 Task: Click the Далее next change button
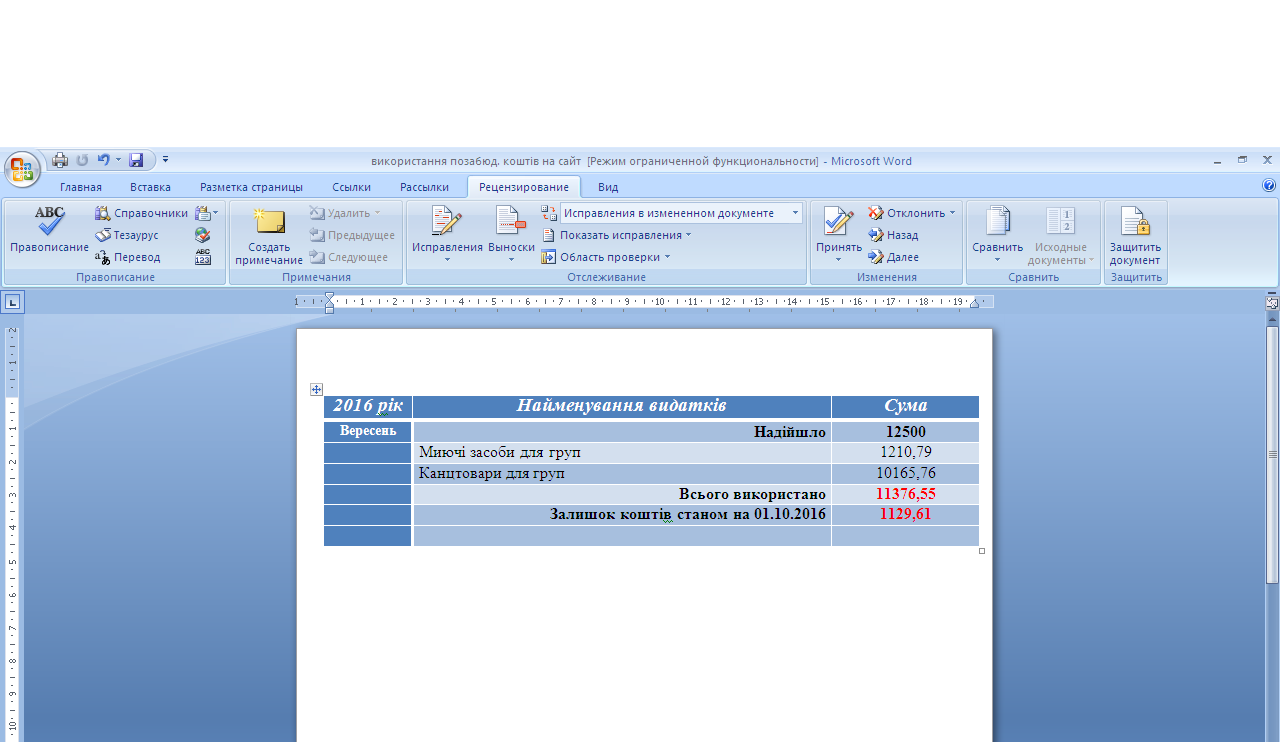[893, 257]
